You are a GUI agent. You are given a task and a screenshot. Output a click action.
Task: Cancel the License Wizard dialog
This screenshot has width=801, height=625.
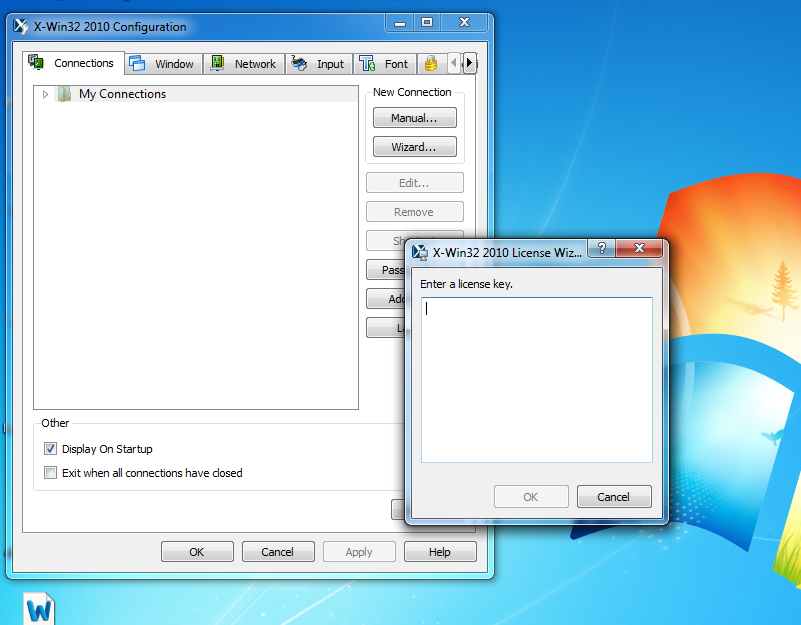[x=614, y=497]
